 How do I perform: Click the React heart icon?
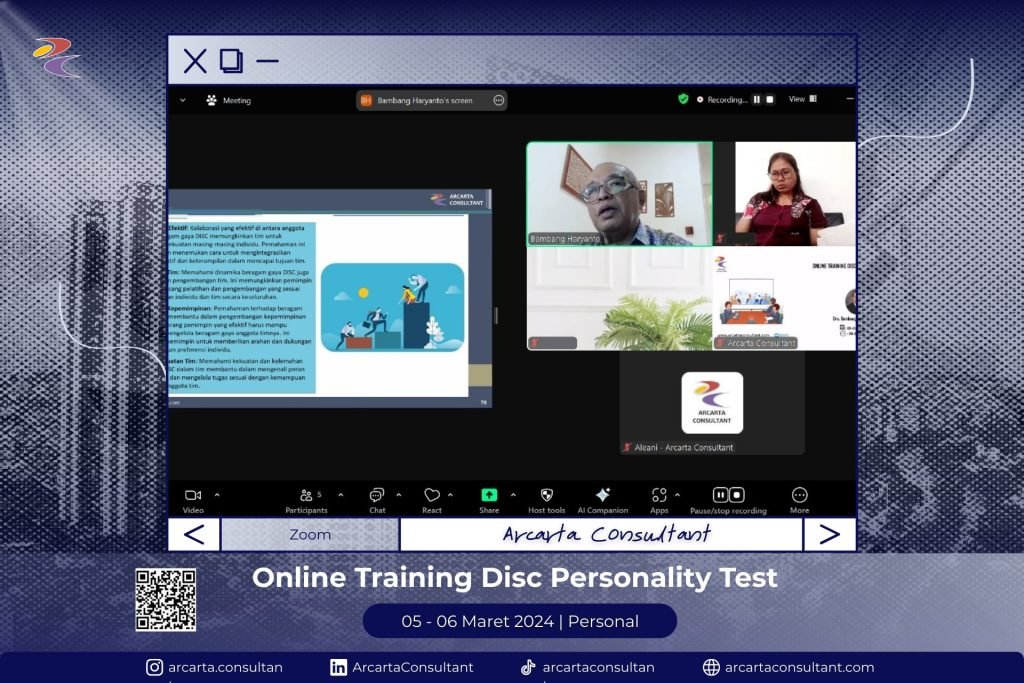point(432,496)
